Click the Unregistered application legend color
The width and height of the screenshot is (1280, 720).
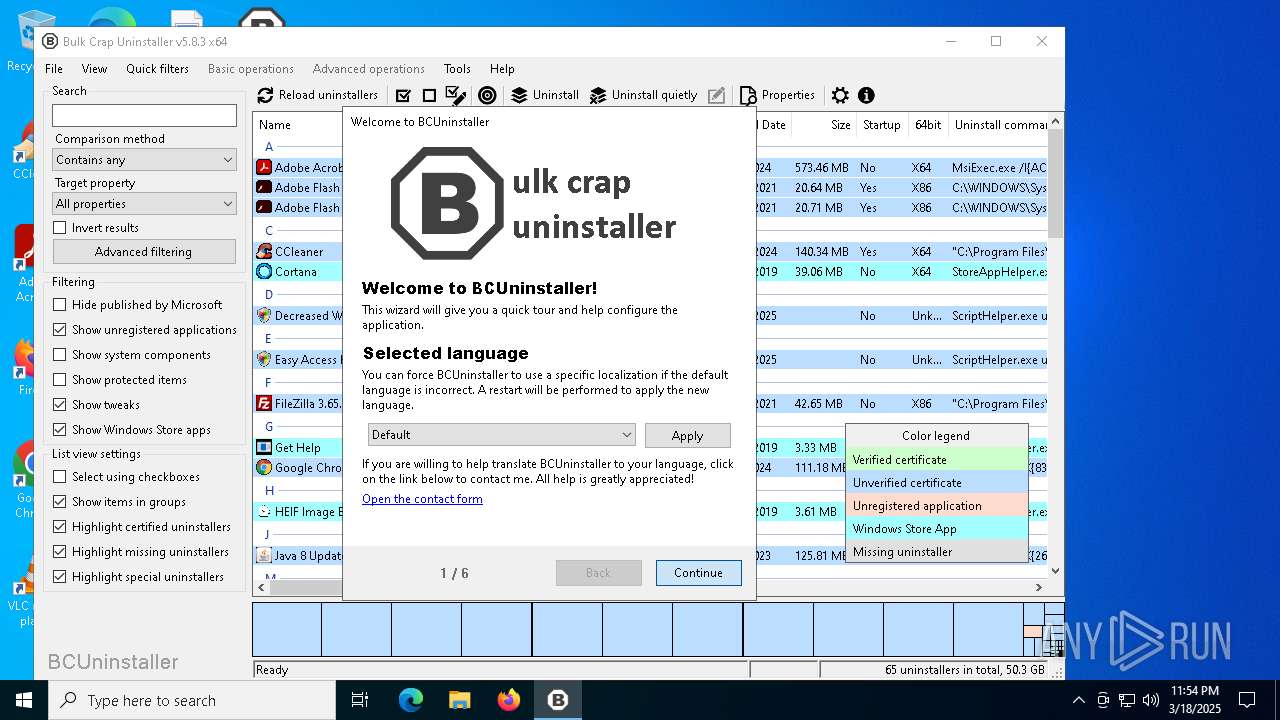click(936, 506)
